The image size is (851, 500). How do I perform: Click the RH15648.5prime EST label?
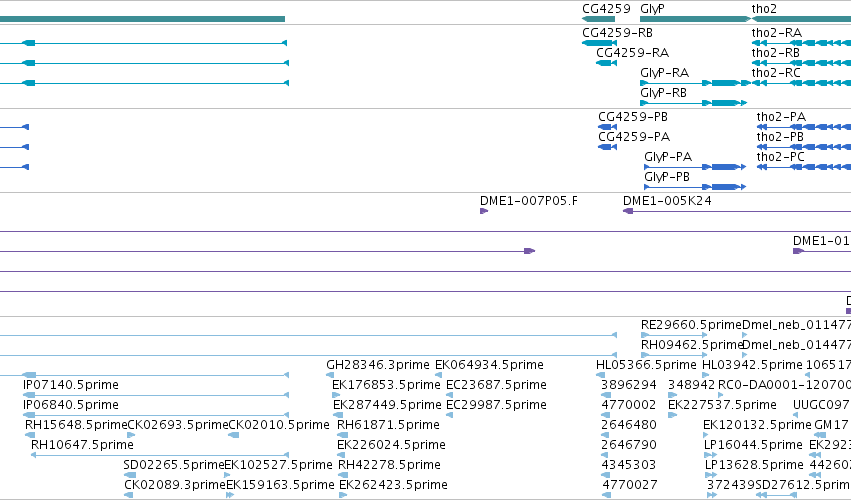[x=76, y=425]
